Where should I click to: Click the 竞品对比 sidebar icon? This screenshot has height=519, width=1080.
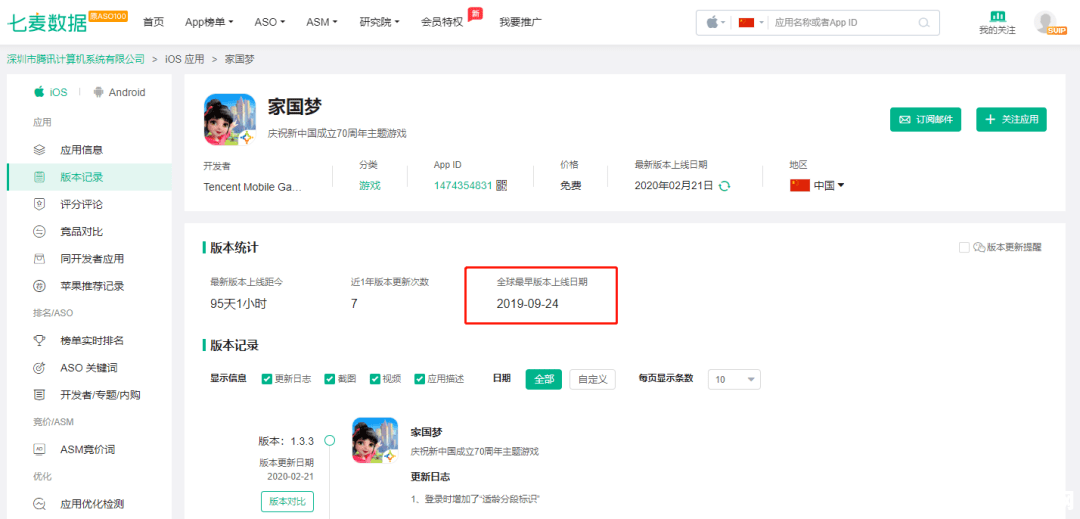coord(39,231)
